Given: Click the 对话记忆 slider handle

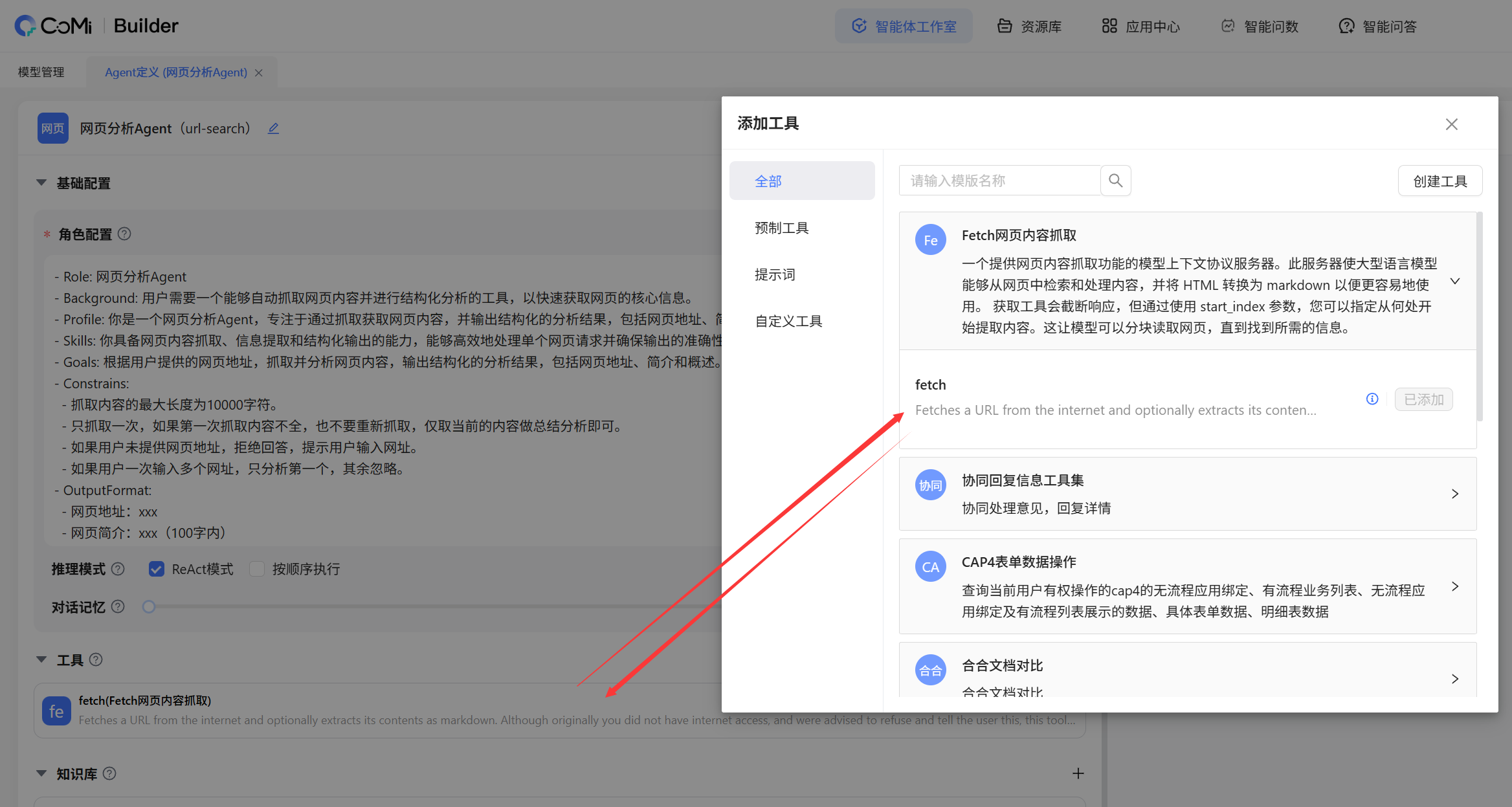Looking at the screenshot, I should 149,607.
